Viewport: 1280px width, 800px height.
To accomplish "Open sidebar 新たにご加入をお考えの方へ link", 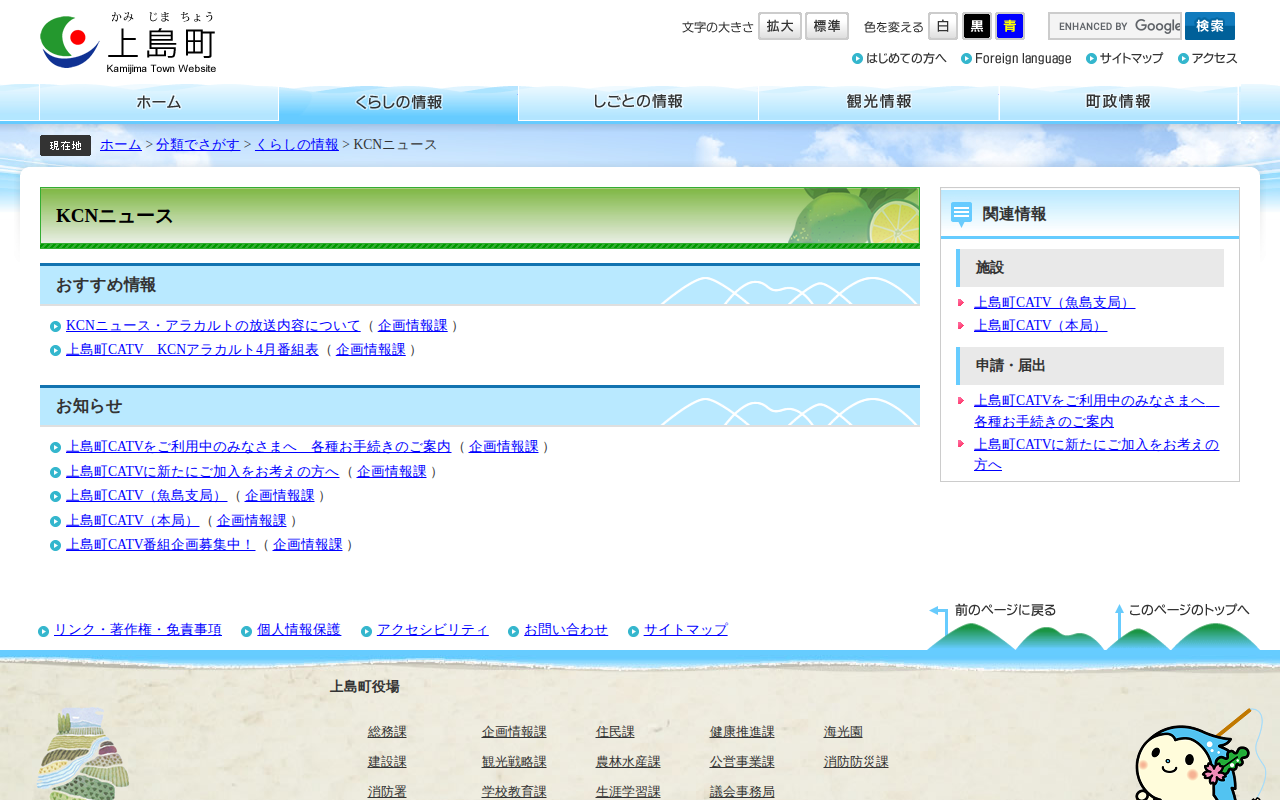I will click(1097, 455).
